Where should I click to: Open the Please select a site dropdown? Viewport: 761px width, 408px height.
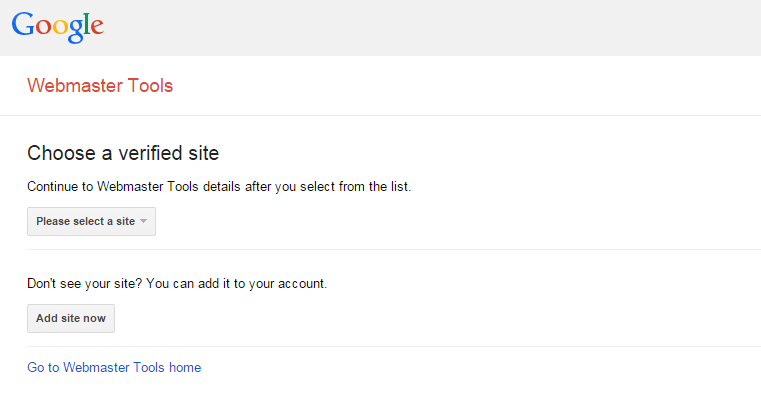pyautogui.click(x=91, y=221)
